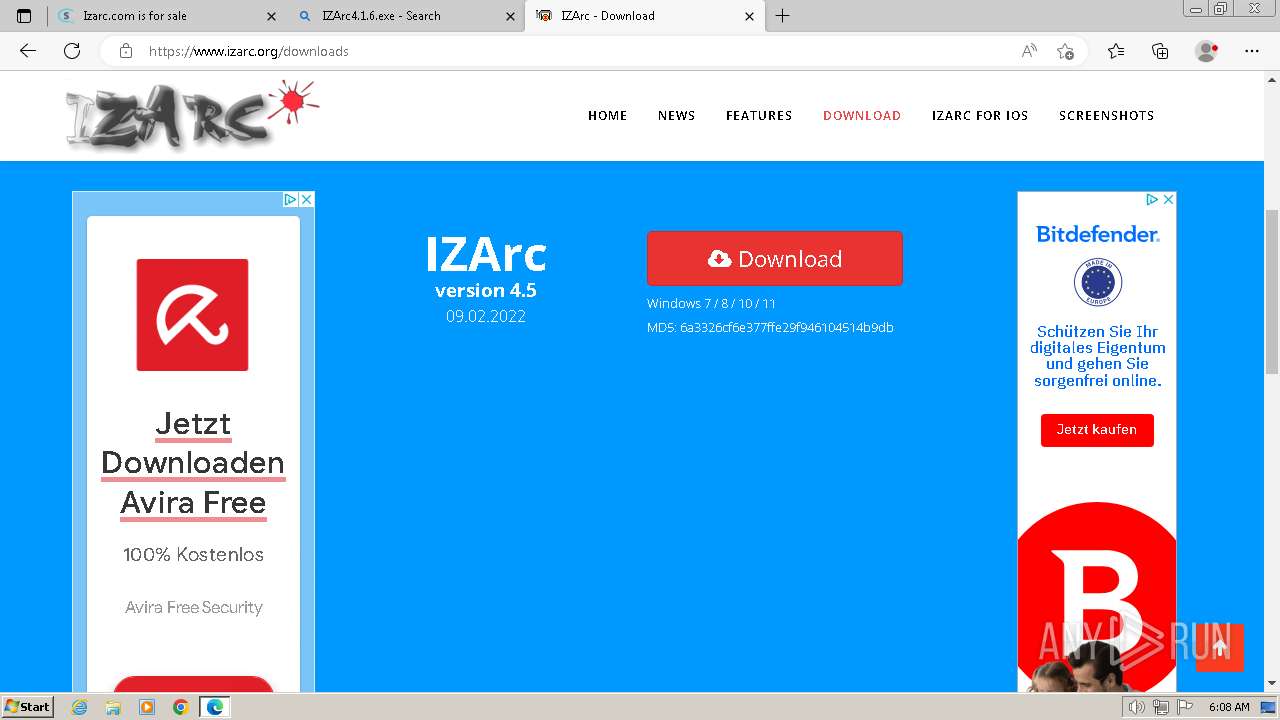Close the 'IZArc - Download' tab
The image size is (1280, 720).
point(749,16)
